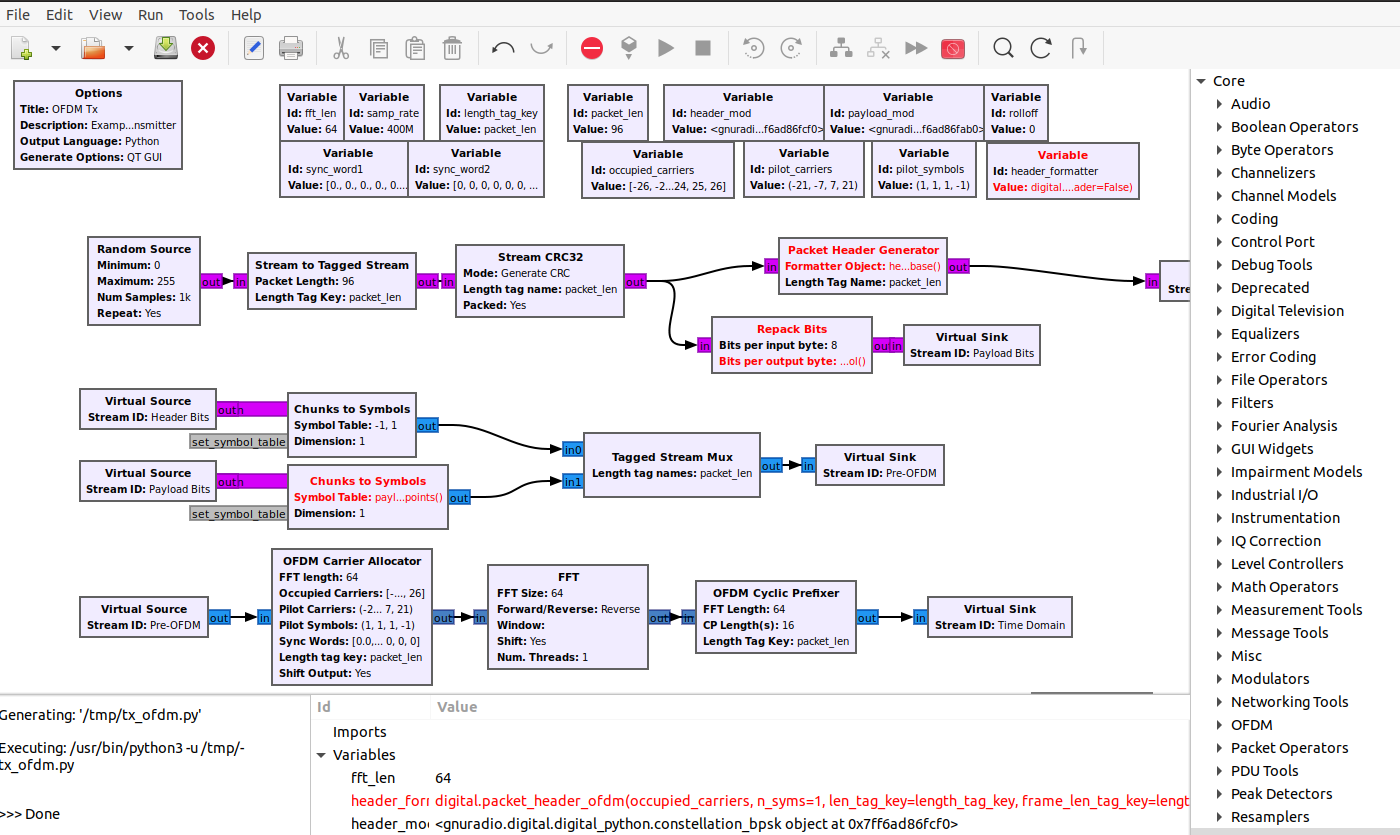The width and height of the screenshot is (1400, 835).
Task: Reload the block library
Action: pos(1040,47)
